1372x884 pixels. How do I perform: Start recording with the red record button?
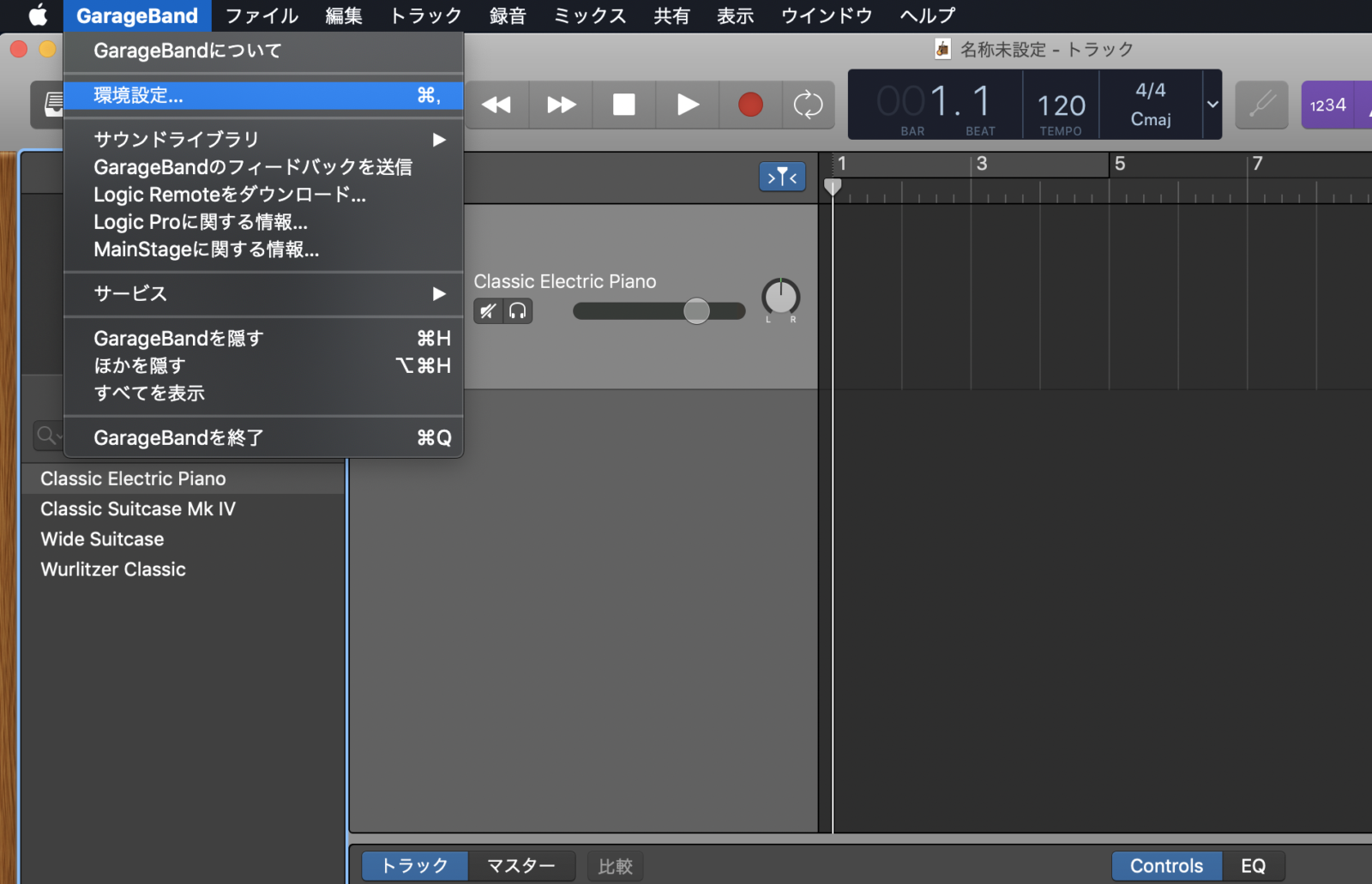(750, 105)
